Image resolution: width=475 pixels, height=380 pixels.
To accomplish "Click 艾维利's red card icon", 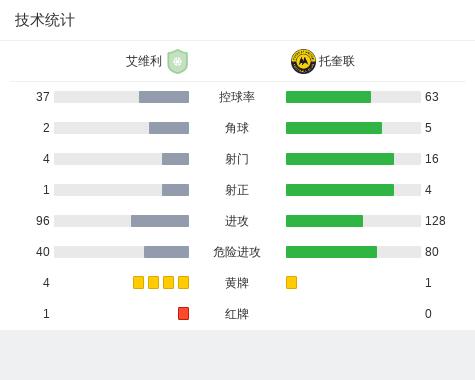I will [183, 314].
